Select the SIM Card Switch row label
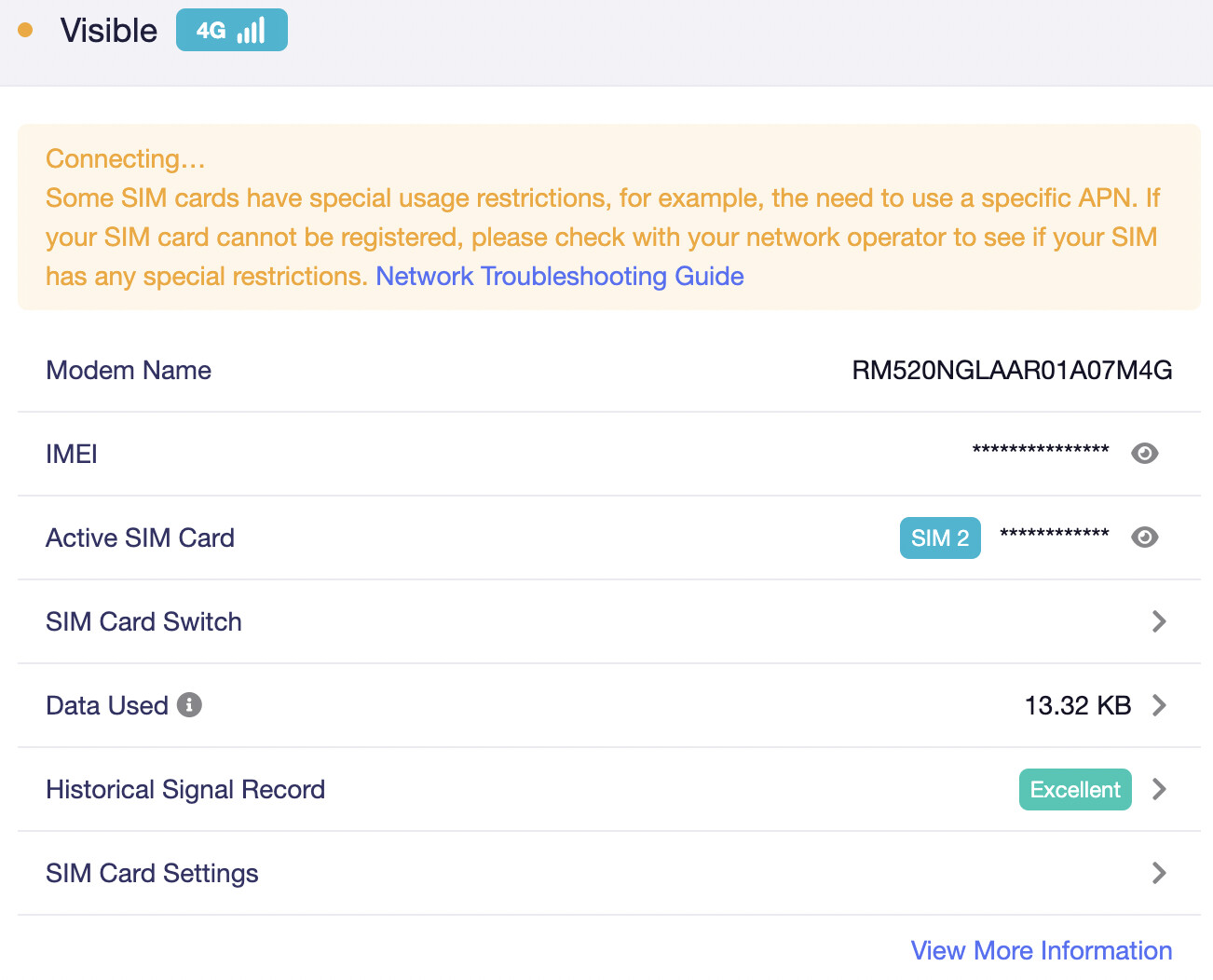 [x=143, y=621]
